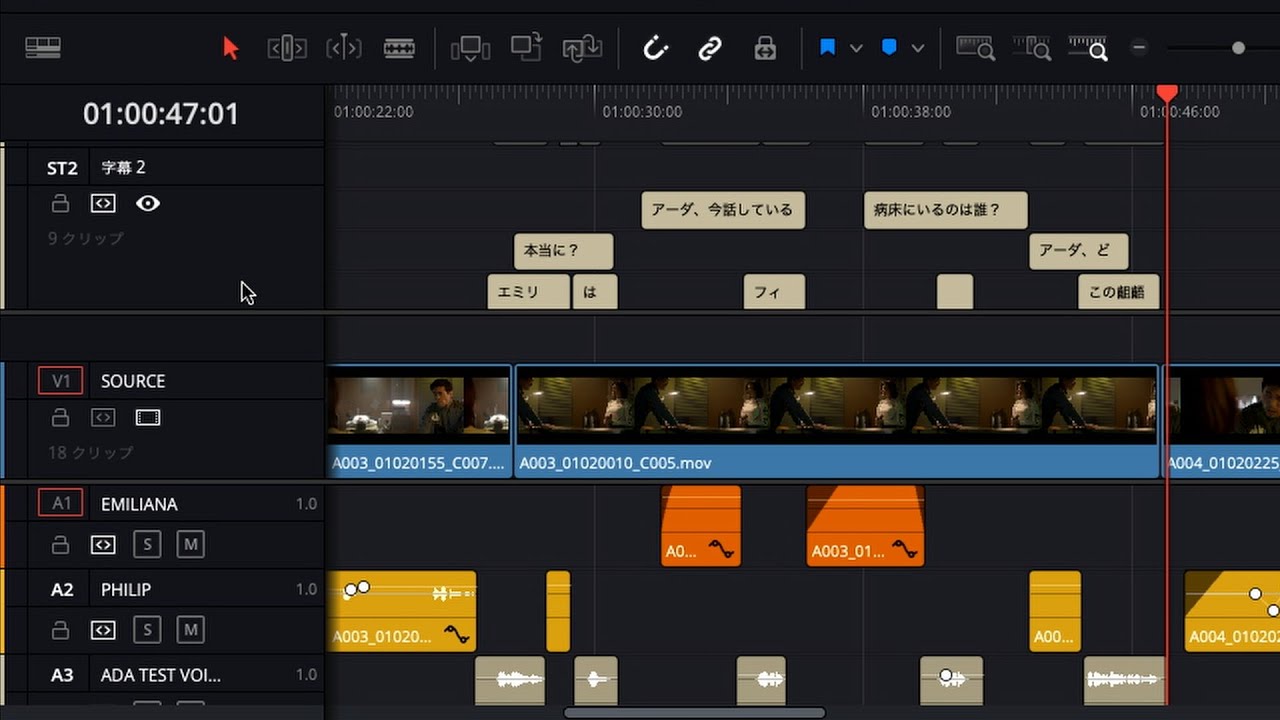Image resolution: width=1280 pixels, height=720 pixels.
Task: Mute the EMILIANA audio track
Action: (x=190, y=545)
